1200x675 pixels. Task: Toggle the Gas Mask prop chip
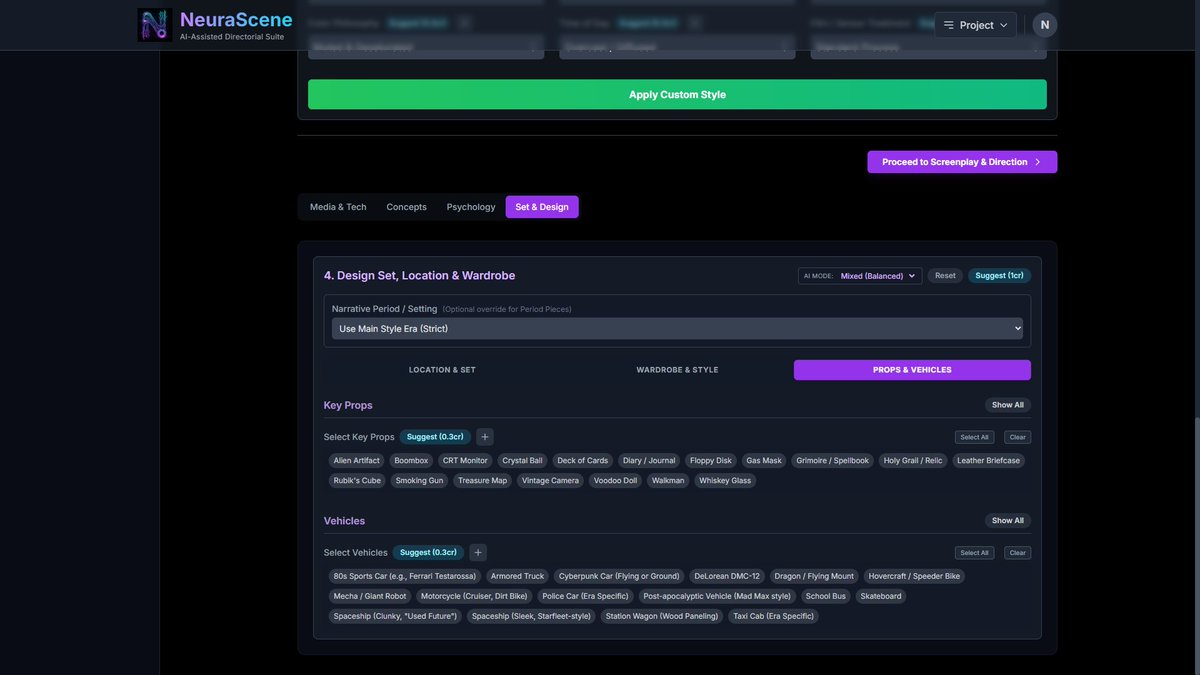tap(764, 461)
